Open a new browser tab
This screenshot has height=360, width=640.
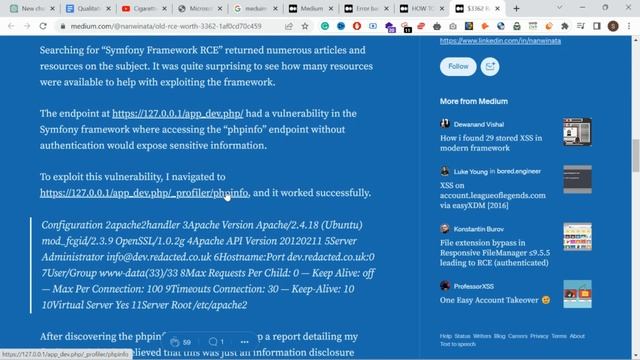coord(516,9)
